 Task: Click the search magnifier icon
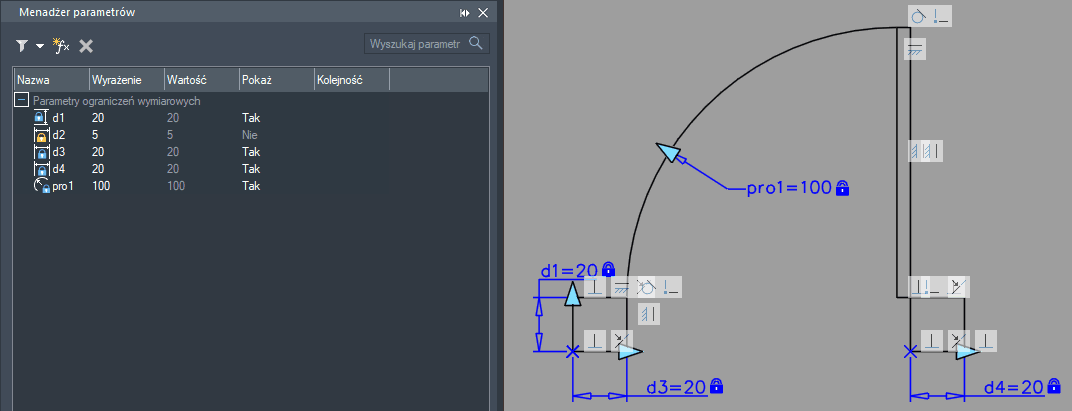click(476, 44)
